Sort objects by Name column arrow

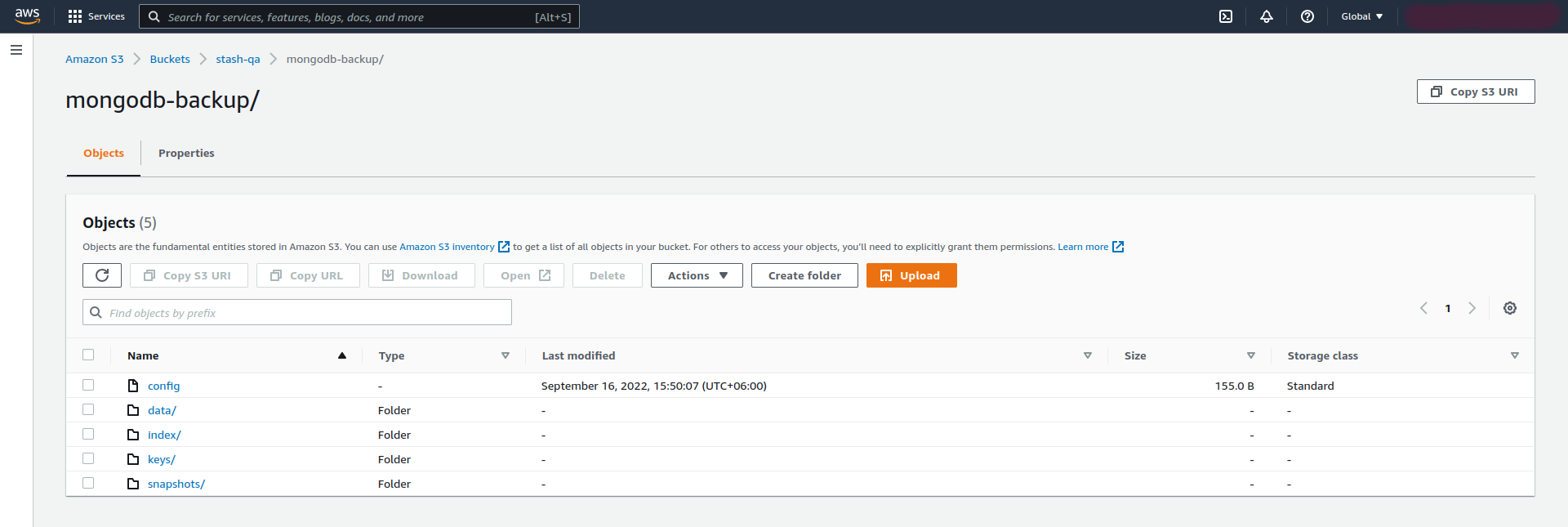(x=342, y=355)
